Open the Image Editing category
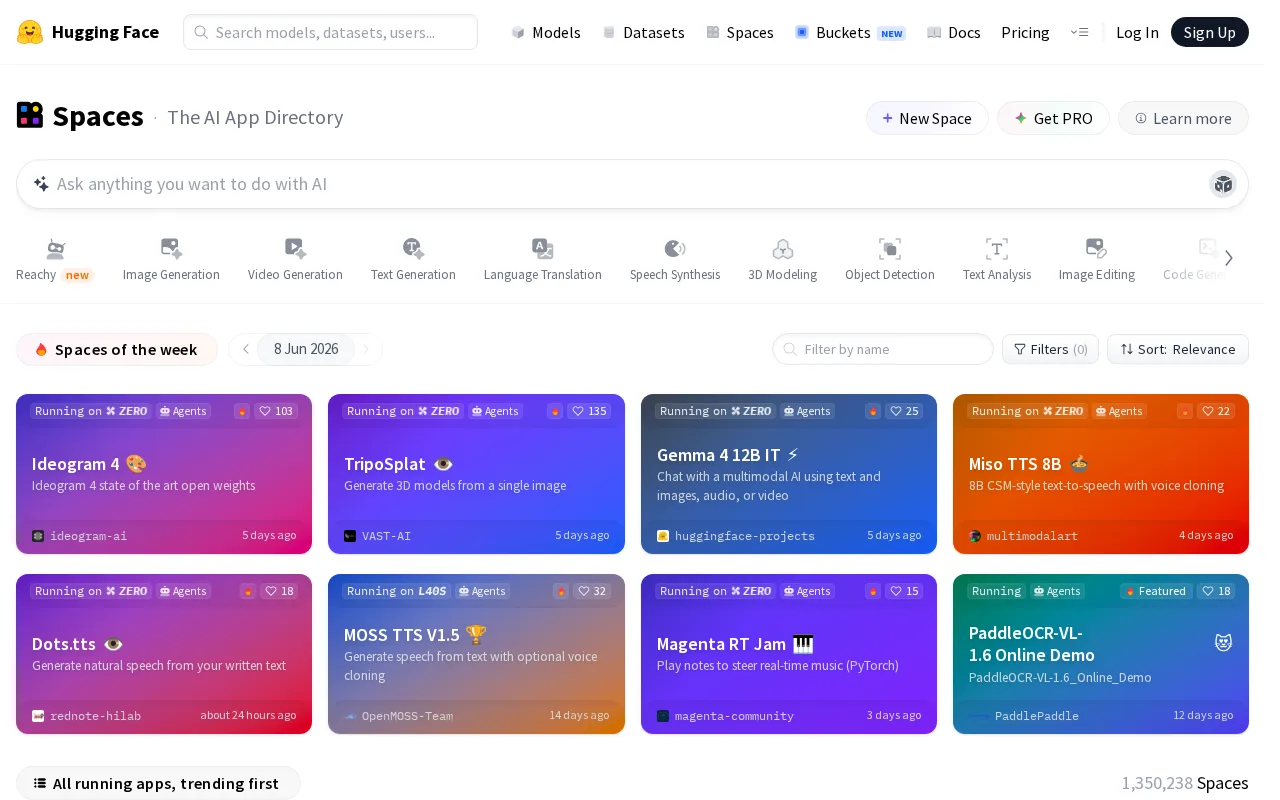 coord(1097,260)
